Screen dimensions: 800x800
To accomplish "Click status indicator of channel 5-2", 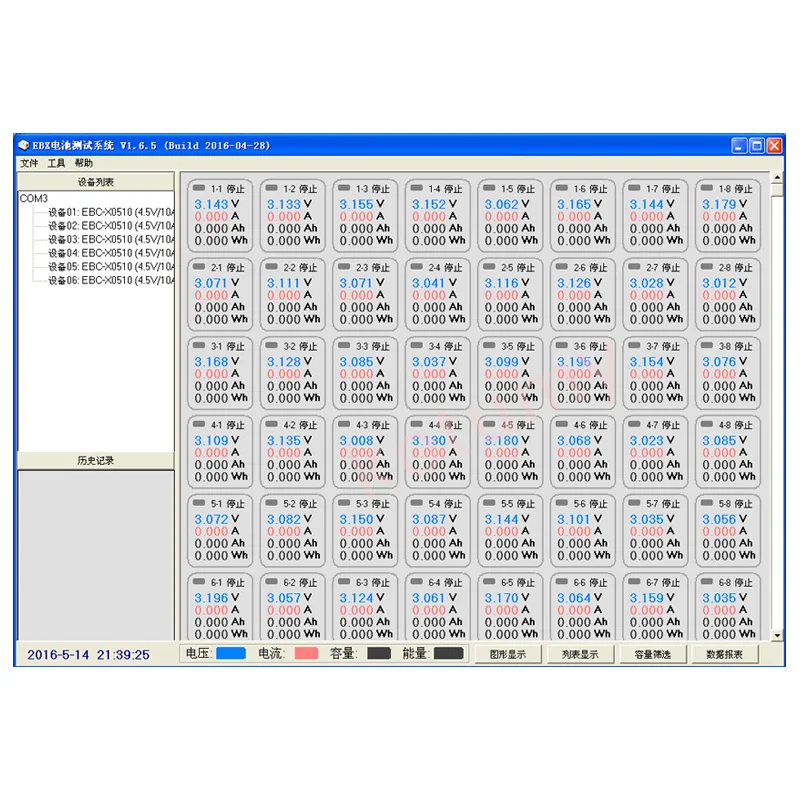I will [271, 503].
